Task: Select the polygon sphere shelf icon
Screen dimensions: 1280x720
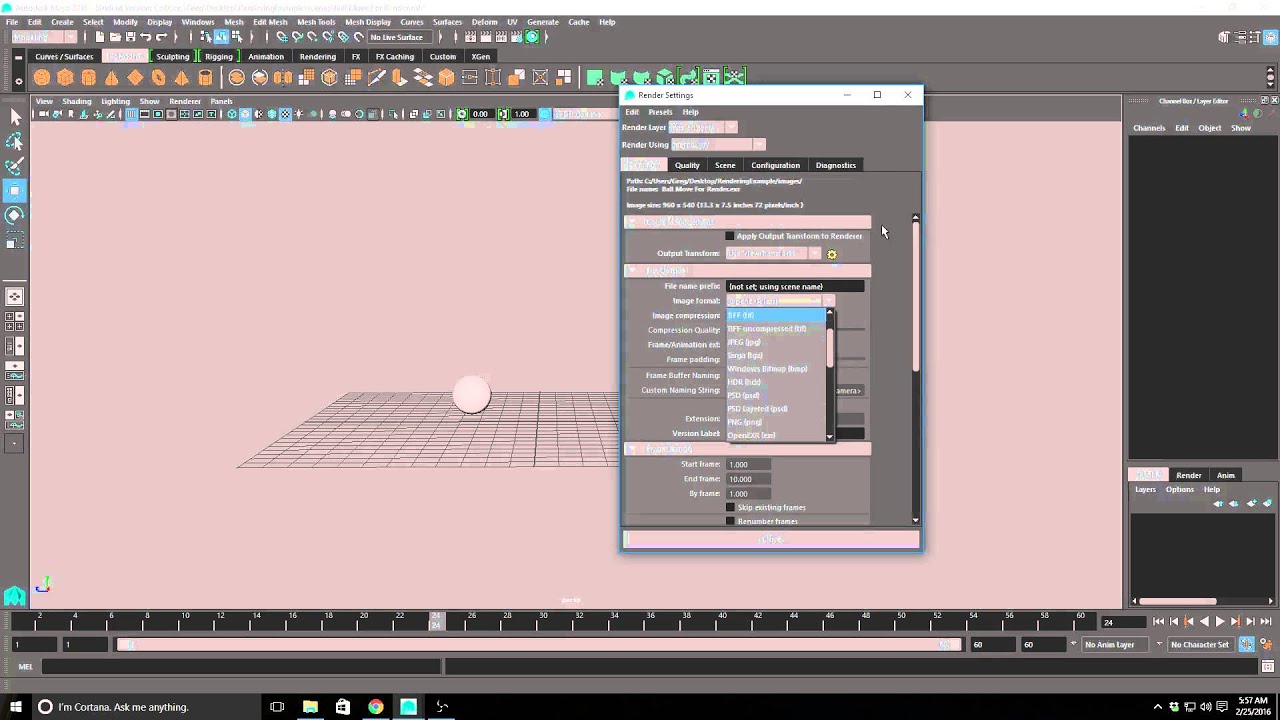Action: (42, 77)
